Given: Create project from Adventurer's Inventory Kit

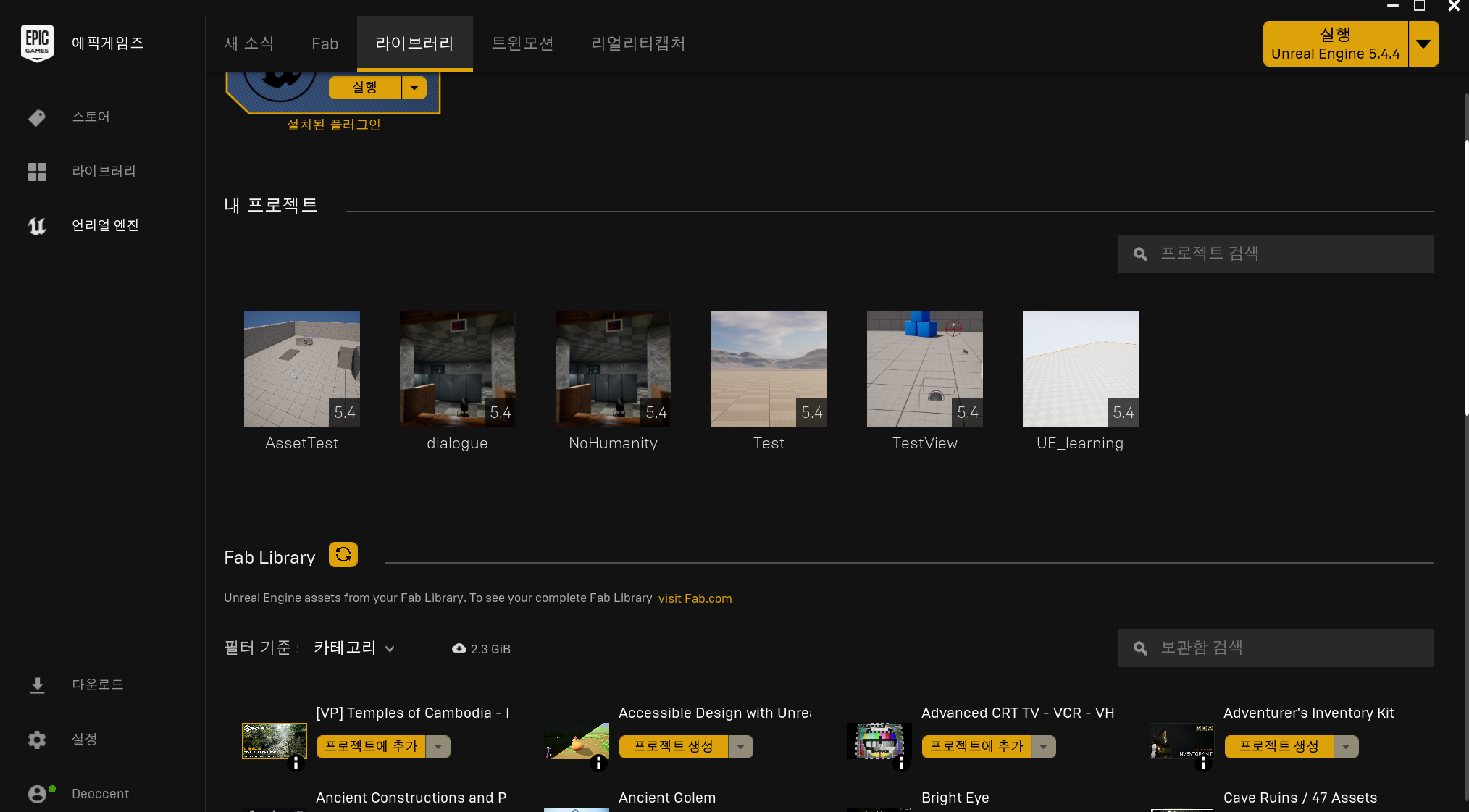Looking at the screenshot, I should click(x=1279, y=746).
